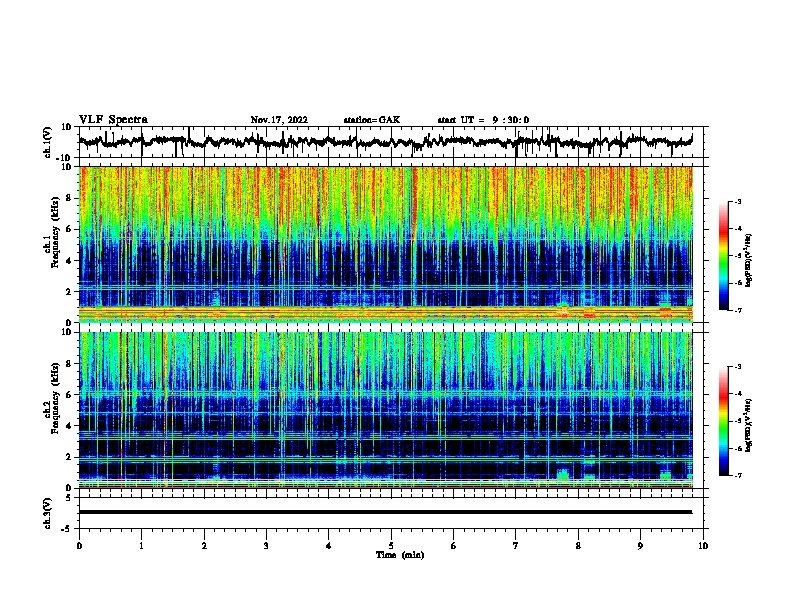Click the date text "Nov.17, 2022"

click(279, 120)
